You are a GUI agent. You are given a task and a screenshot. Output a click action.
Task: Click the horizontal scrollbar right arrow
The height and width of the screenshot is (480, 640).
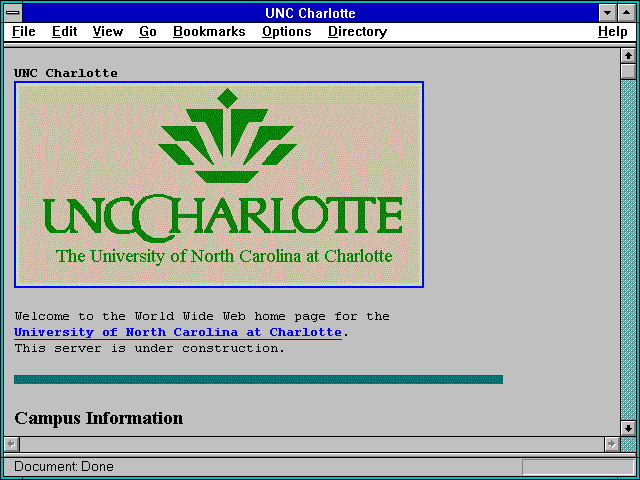click(612, 444)
